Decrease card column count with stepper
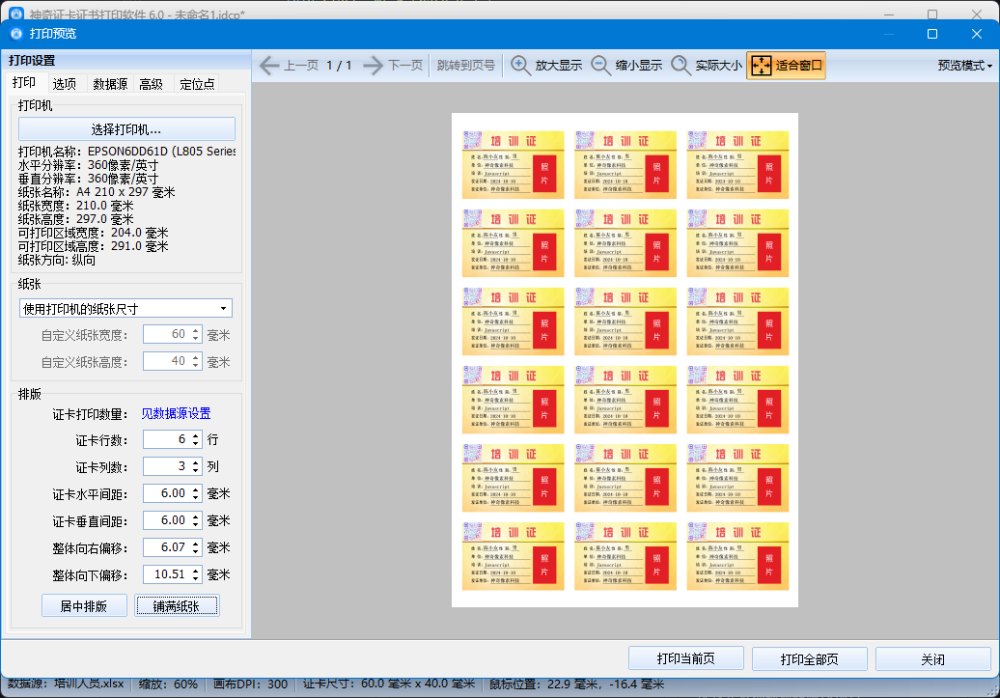 pos(195,471)
